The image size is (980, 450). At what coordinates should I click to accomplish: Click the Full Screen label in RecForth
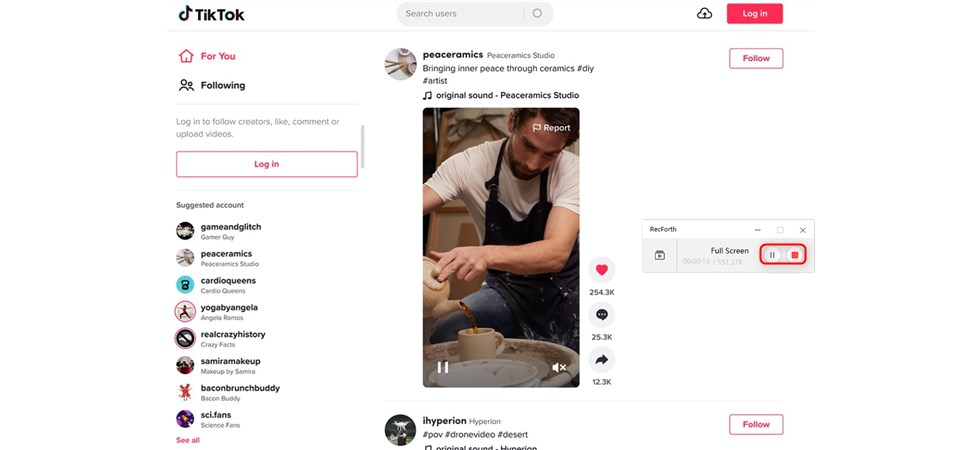coord(729,251)
